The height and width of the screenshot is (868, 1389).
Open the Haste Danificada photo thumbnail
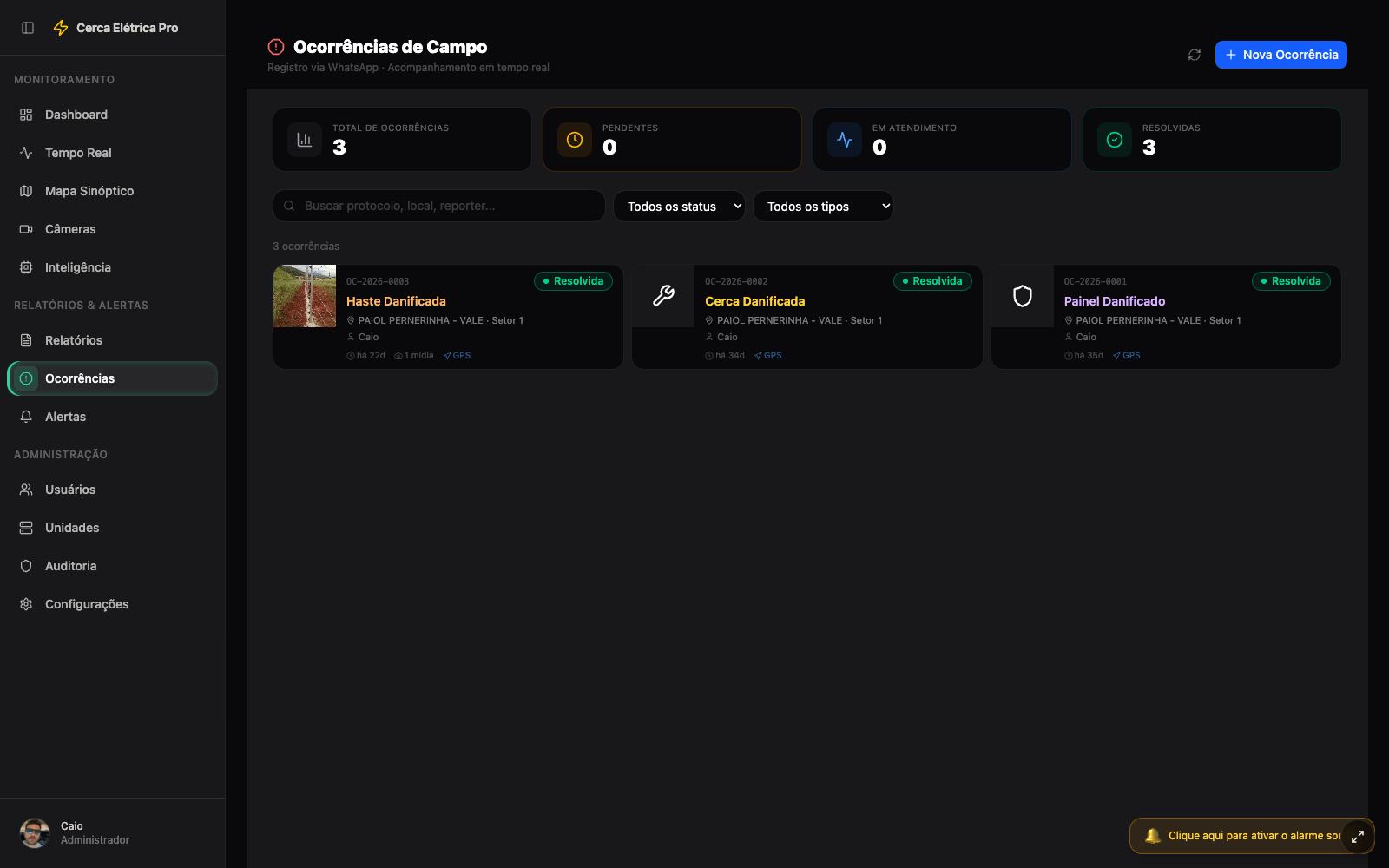coord(305,296)
